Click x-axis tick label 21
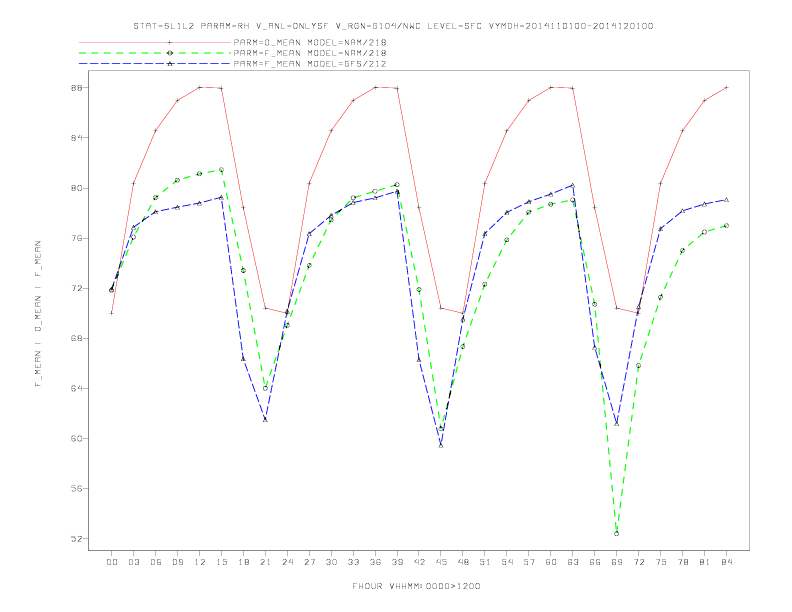792x612 pixels. coord(265,562)
